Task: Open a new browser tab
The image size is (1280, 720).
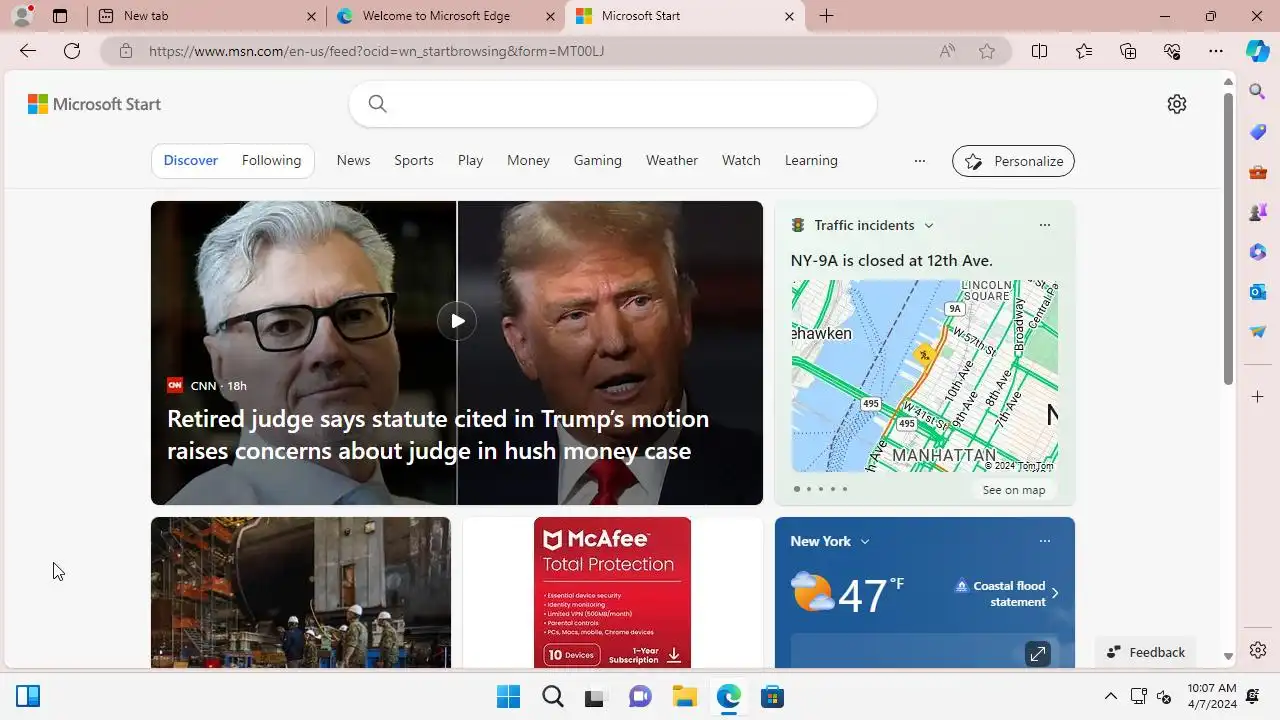Action: 826,16
